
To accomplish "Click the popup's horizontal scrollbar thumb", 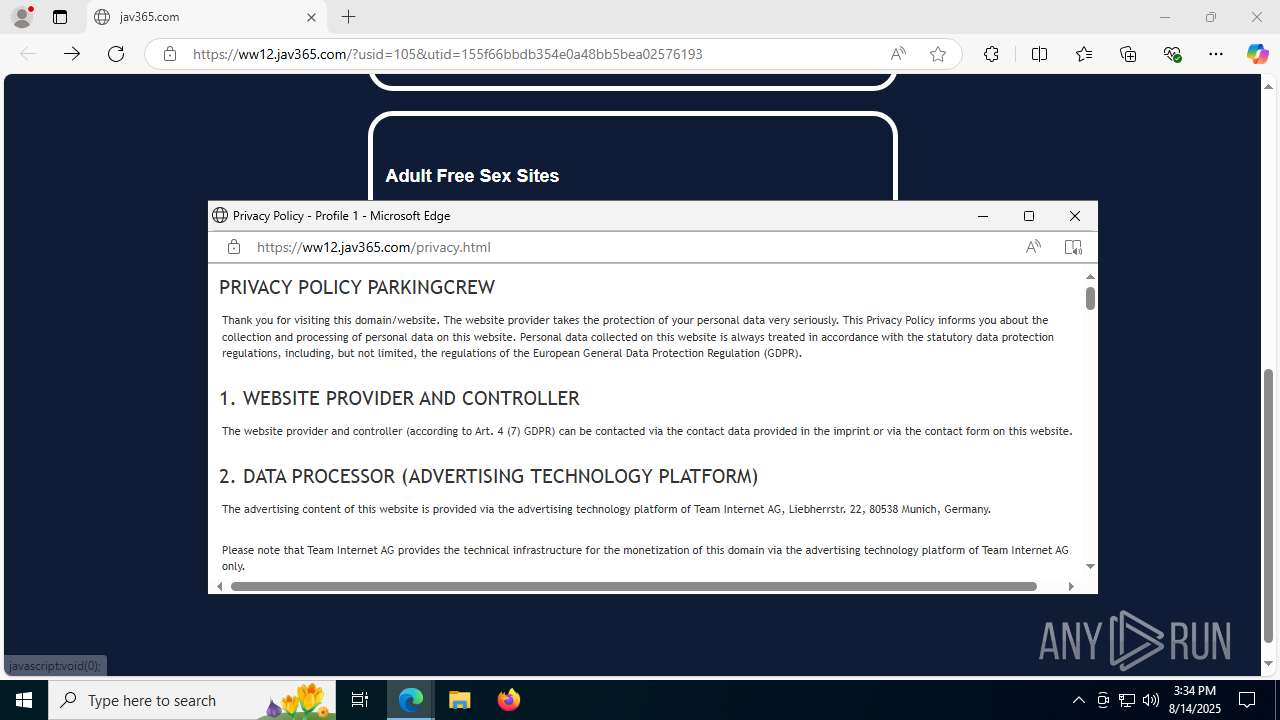I will (633, 586).
